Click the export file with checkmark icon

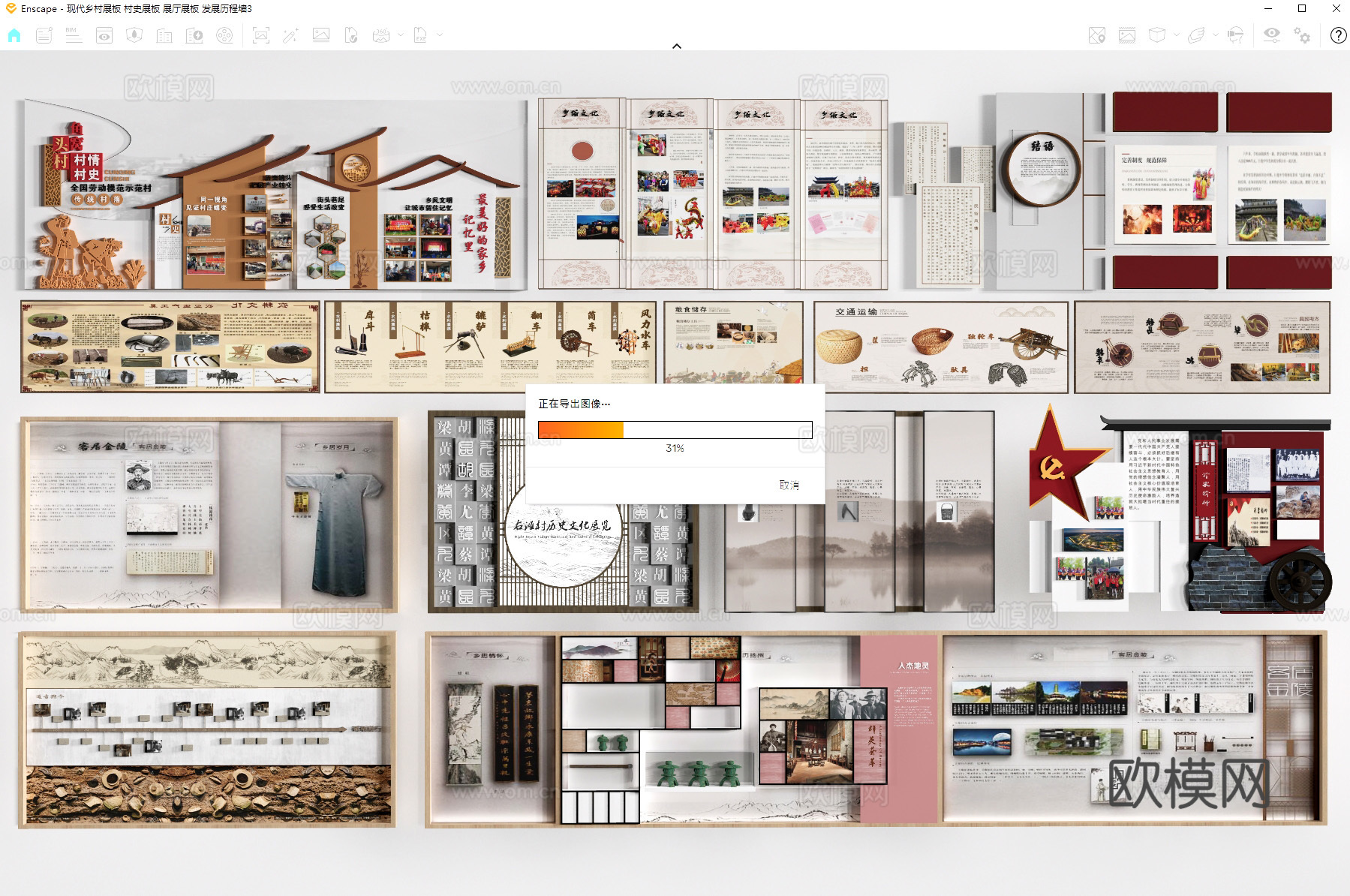click(x=351, y=35)
